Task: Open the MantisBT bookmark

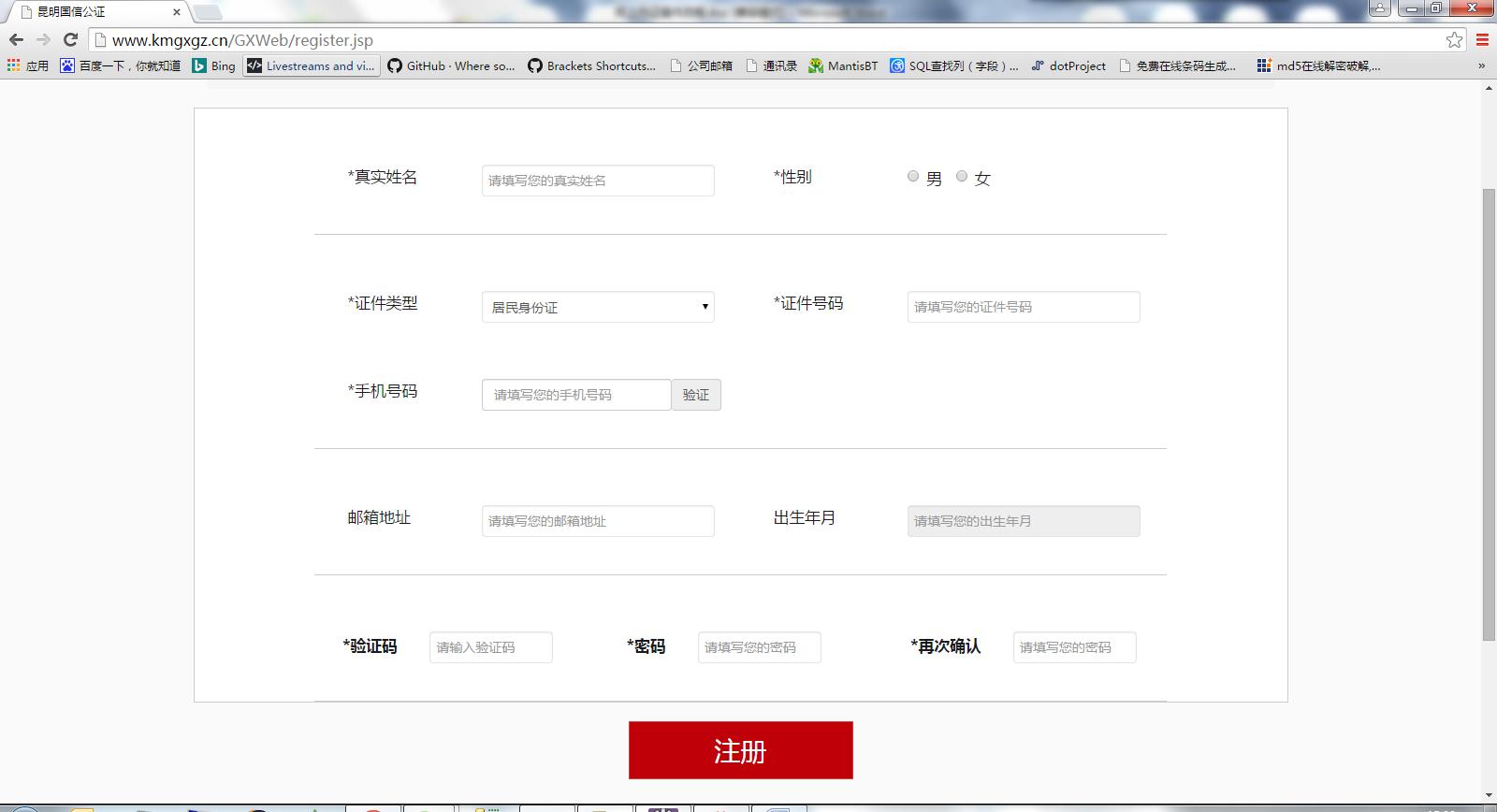Action: coord(843,65)
